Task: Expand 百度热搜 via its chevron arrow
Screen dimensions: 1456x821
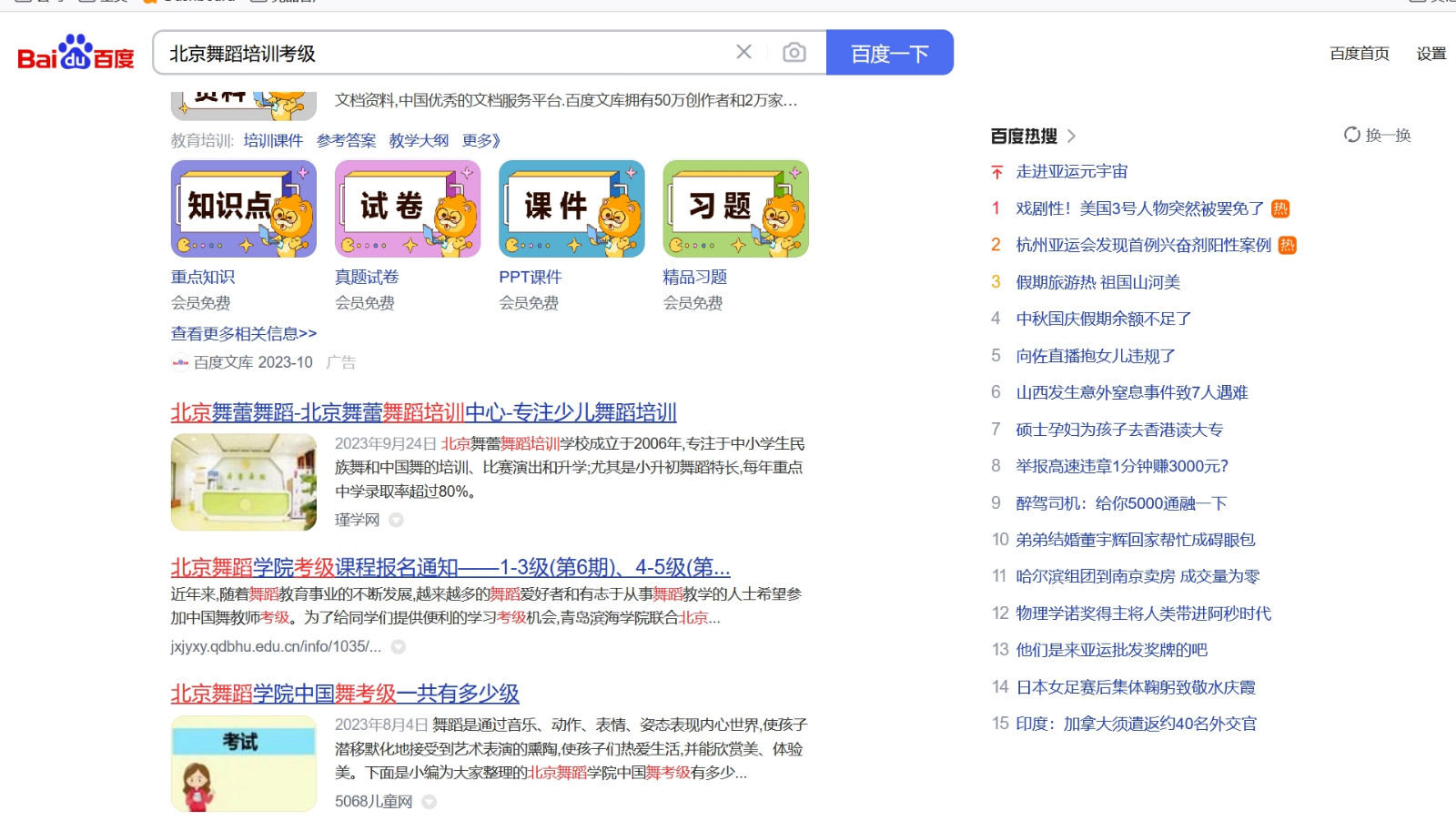Action: pos(1071,136)
